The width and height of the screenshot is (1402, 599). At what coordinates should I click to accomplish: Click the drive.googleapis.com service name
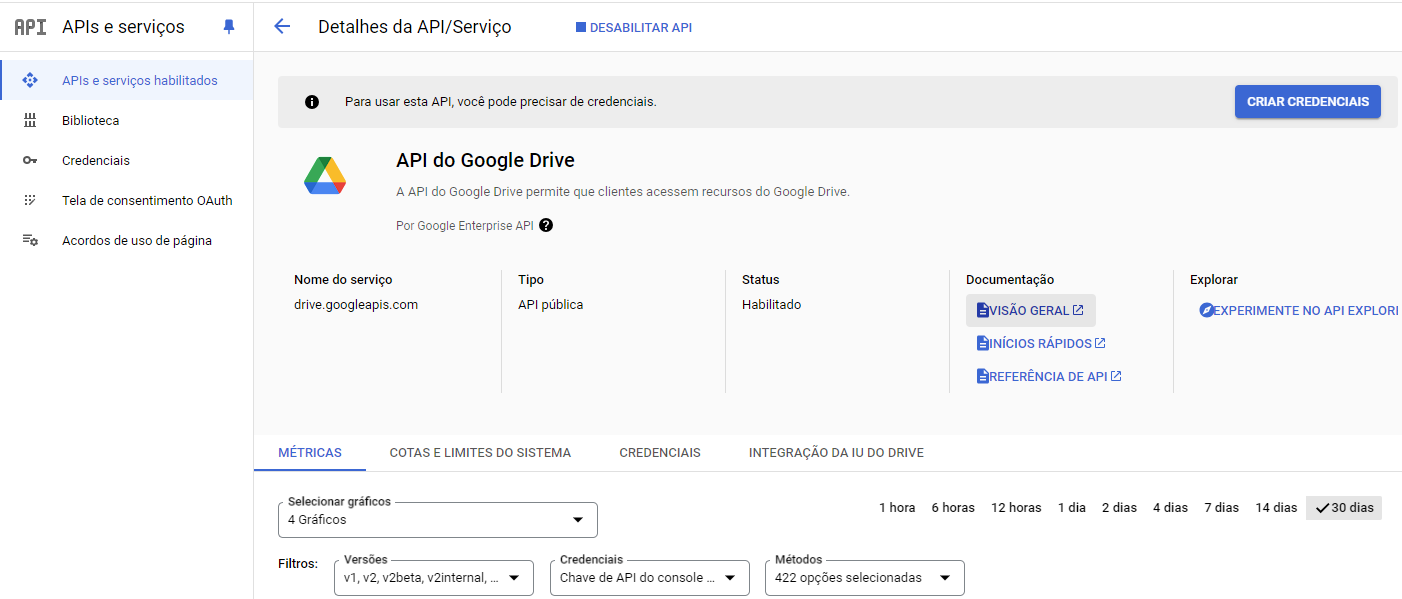coord(356,304)
